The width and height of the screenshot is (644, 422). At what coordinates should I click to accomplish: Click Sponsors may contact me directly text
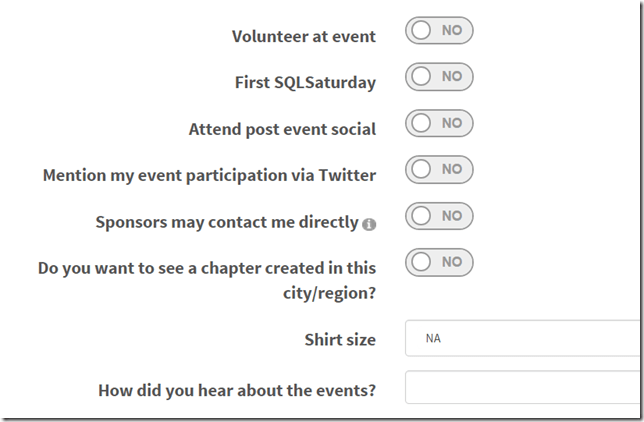pyautogui.click(x=226, y=222)
